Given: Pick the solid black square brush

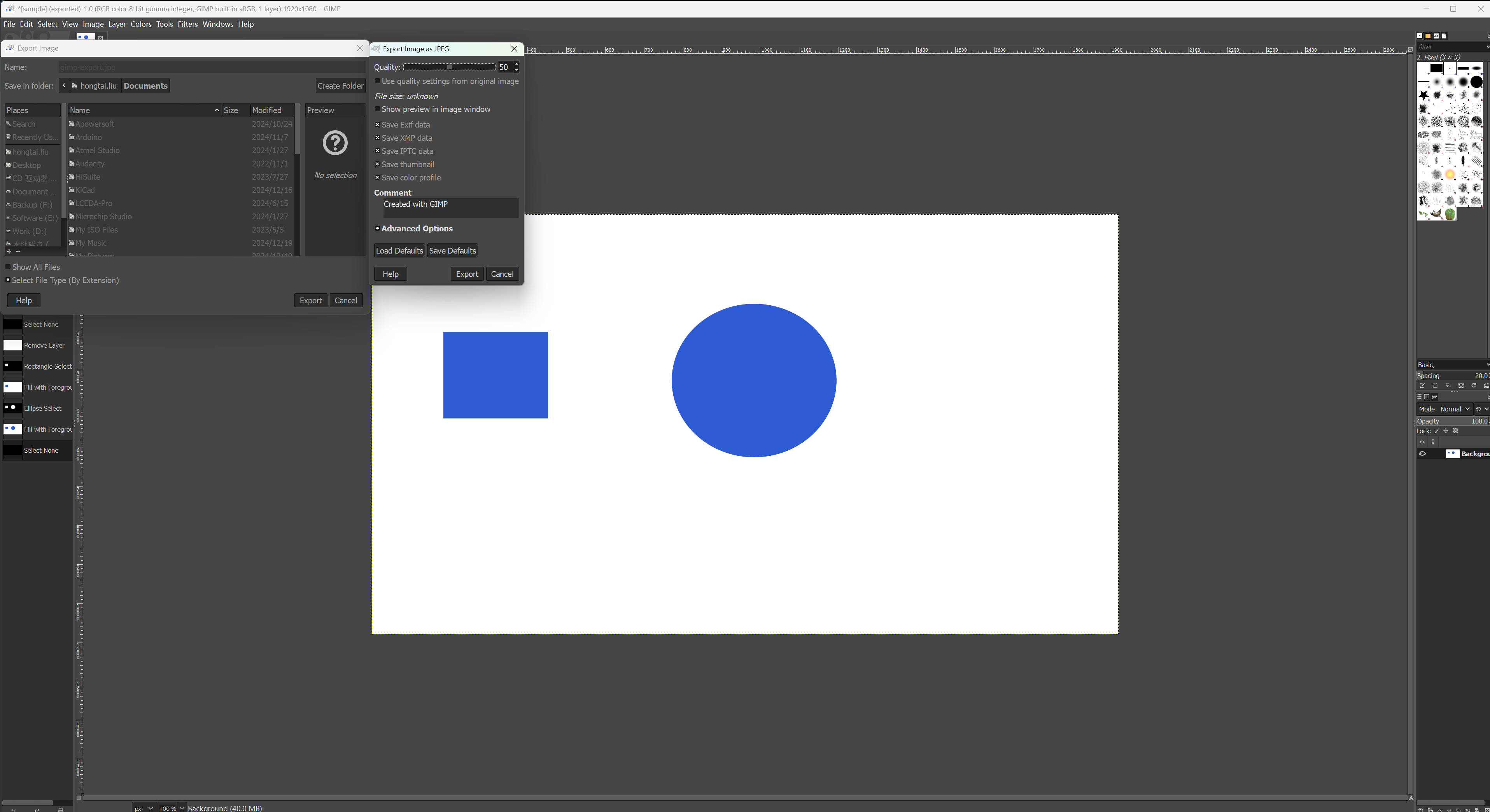Looking at the screenshot, I should click(1436, 68).
